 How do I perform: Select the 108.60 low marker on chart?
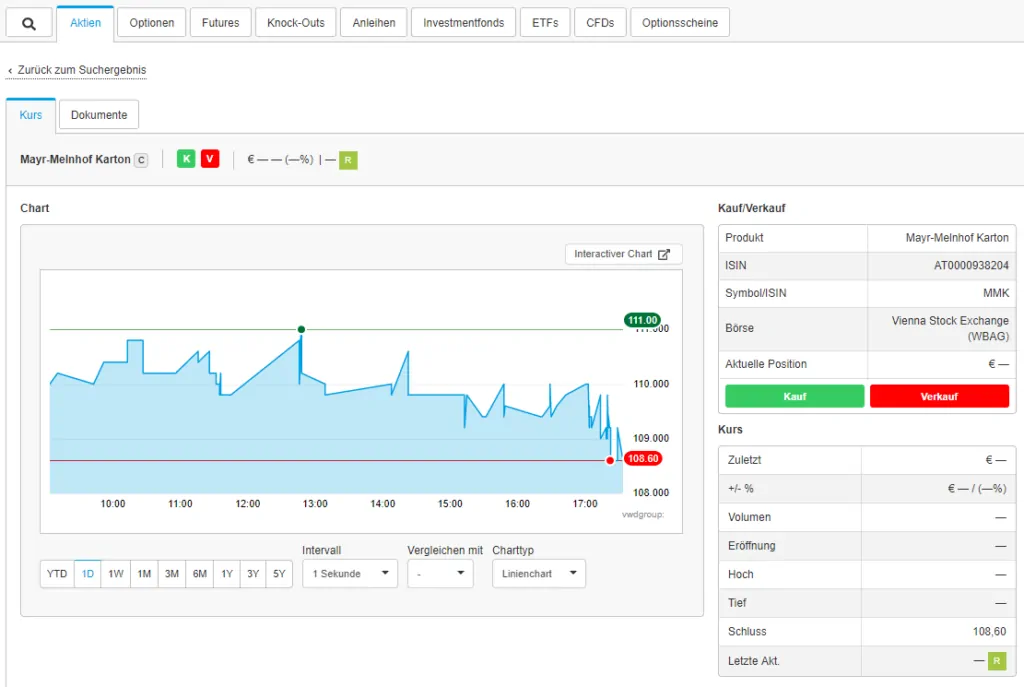643,458
